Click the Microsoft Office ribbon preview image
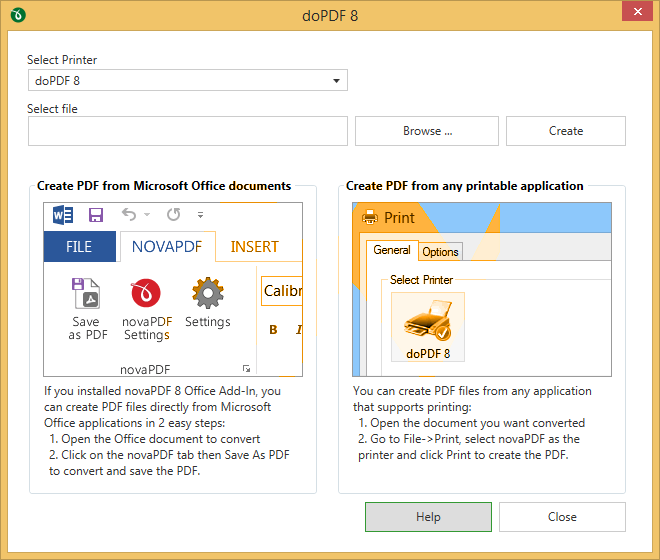 point(173,290)
